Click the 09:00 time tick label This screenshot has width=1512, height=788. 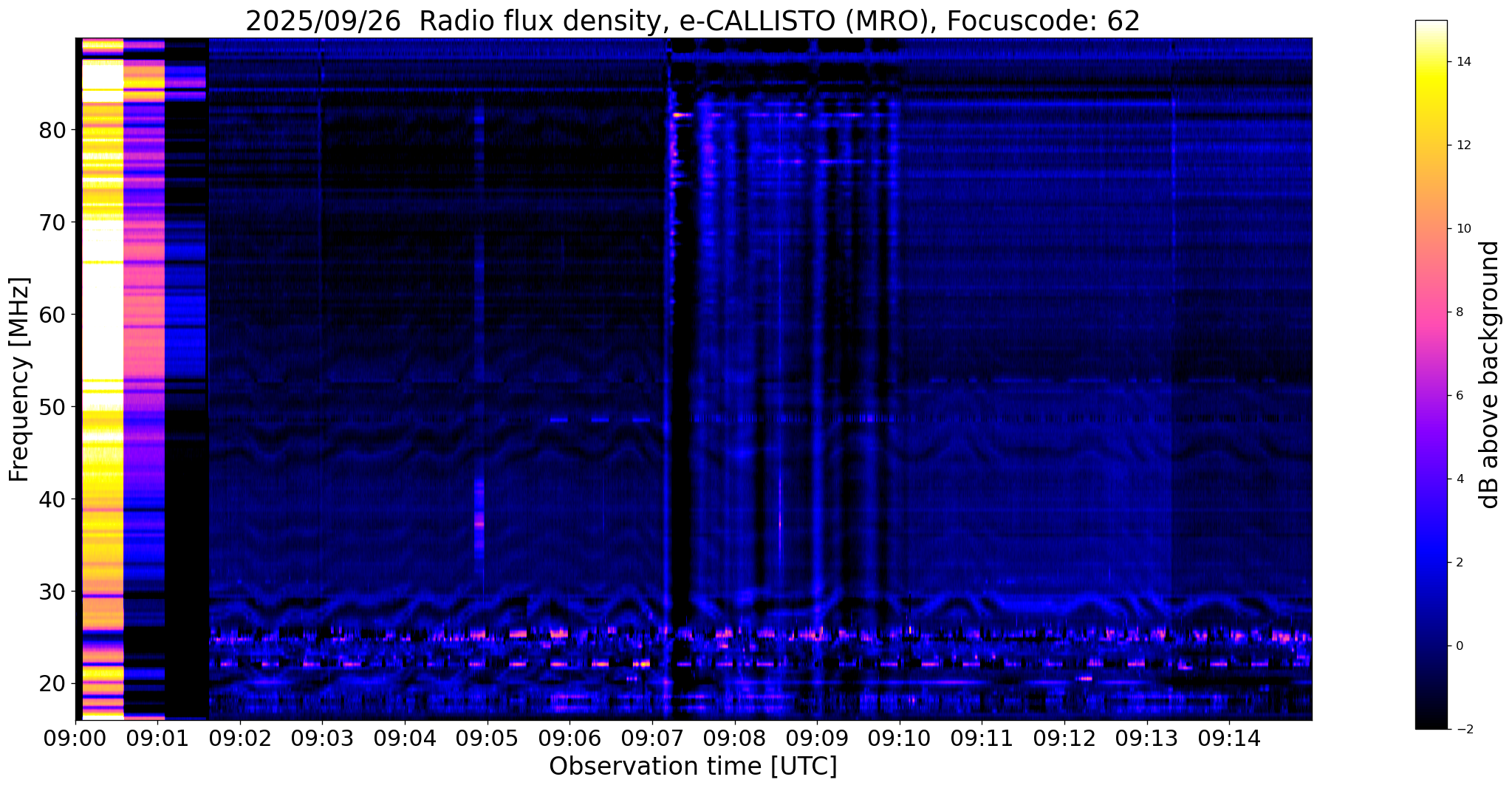click(x=76, y=738)
